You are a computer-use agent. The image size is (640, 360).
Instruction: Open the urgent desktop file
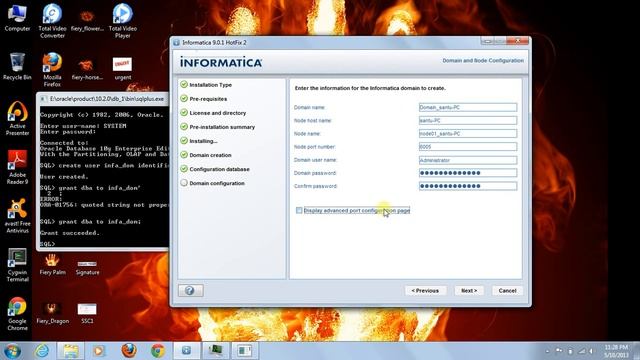[x=122, y=69]
